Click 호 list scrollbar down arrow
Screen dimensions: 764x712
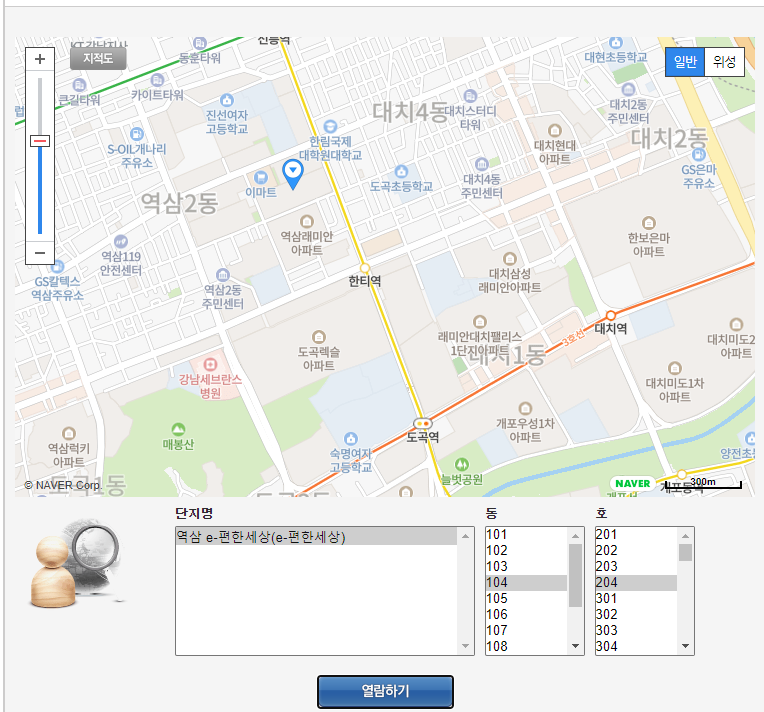686,646
